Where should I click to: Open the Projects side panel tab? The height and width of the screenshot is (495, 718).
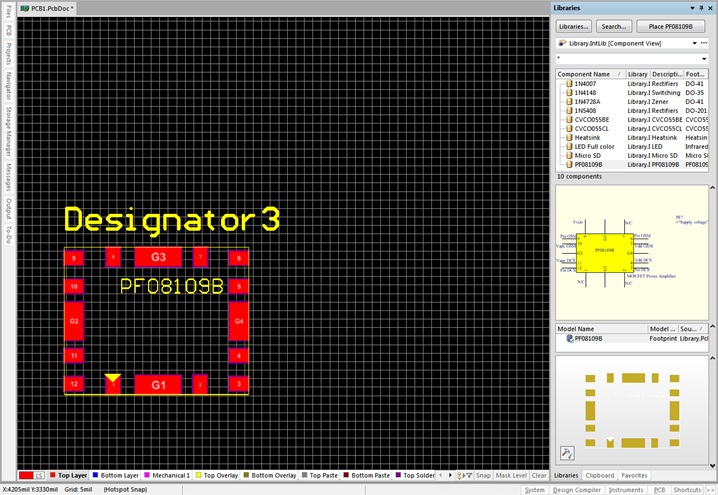[8, 53]
